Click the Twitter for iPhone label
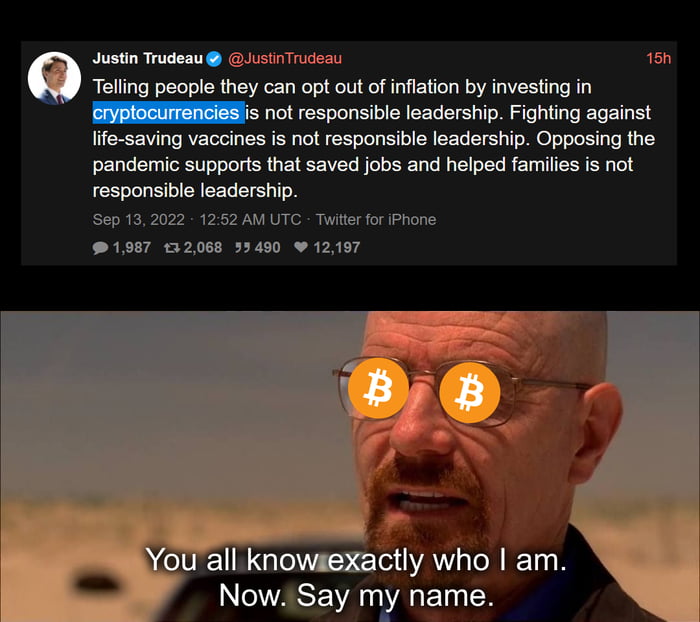 click(376, 220)
